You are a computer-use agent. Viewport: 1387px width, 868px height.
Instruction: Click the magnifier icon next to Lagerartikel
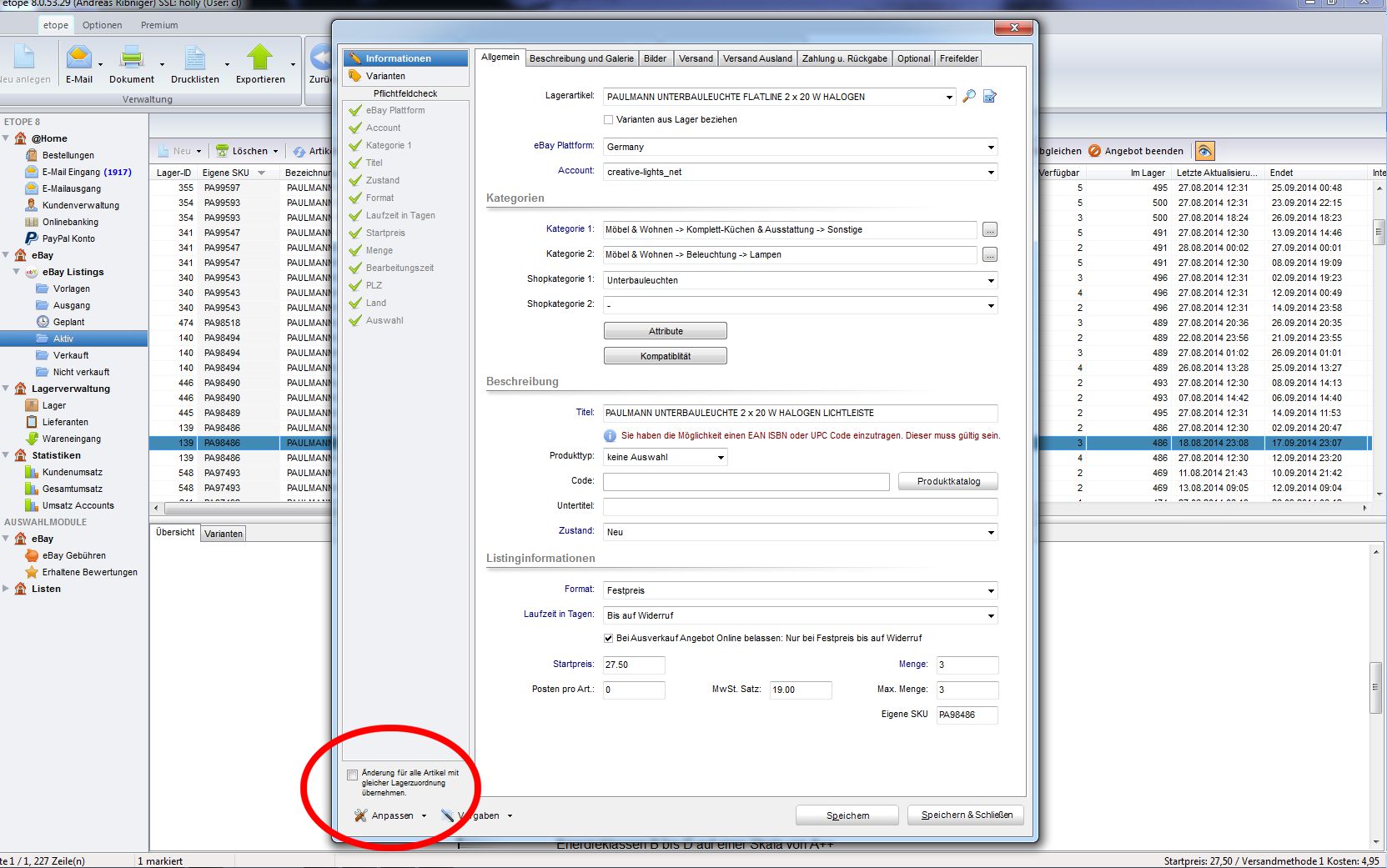point(968,97)
